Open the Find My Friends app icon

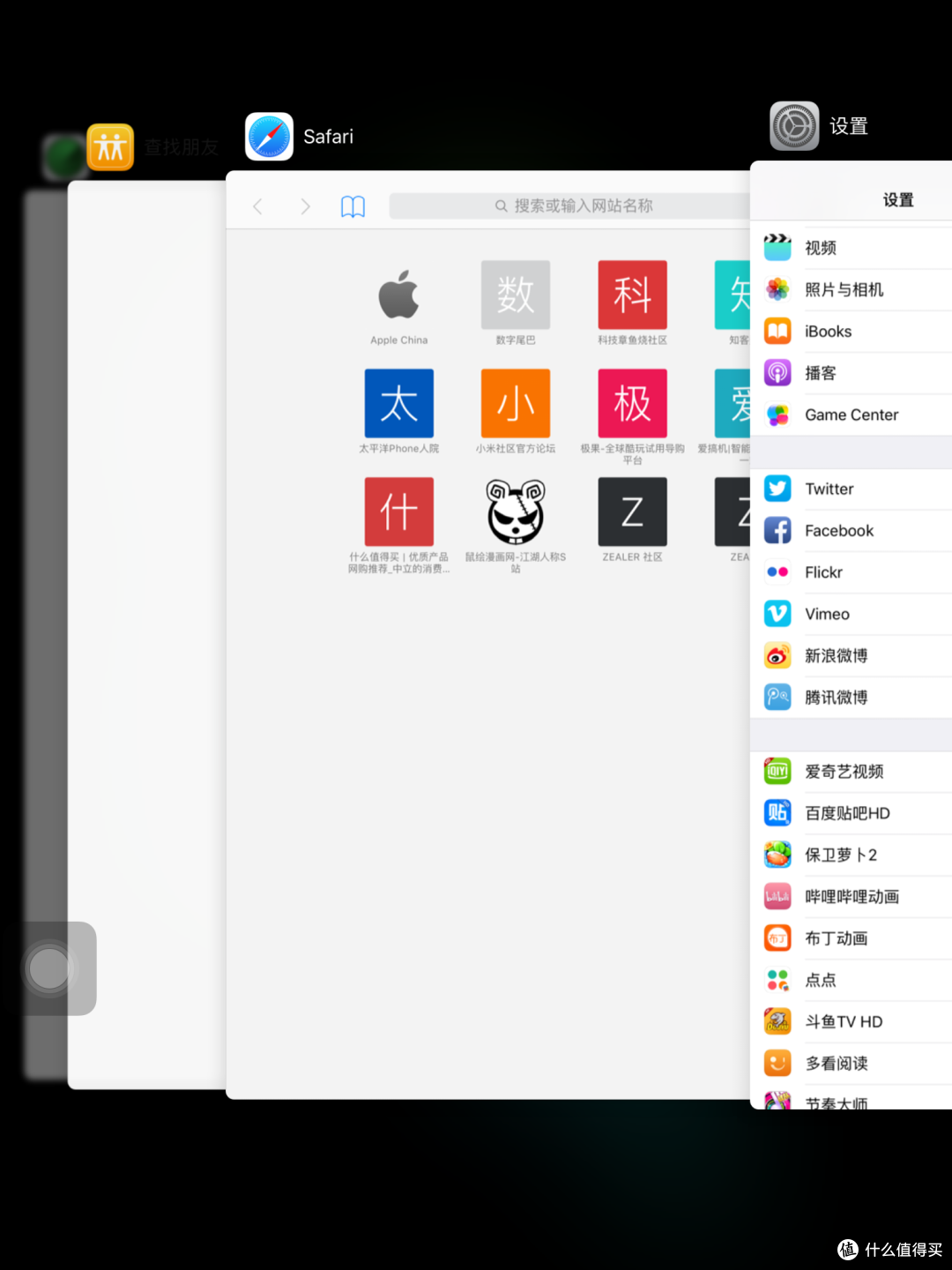(x=110, y=146)
